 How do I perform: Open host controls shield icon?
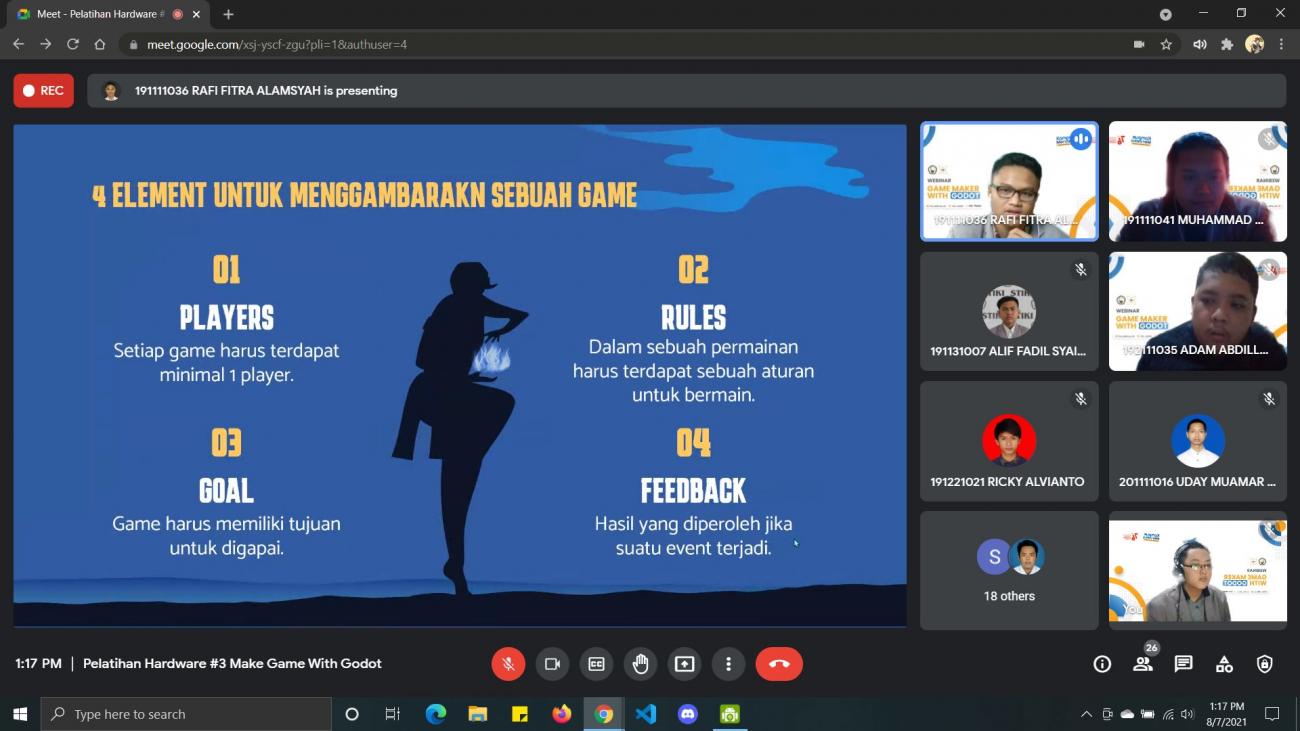[x=1265, y=664]
